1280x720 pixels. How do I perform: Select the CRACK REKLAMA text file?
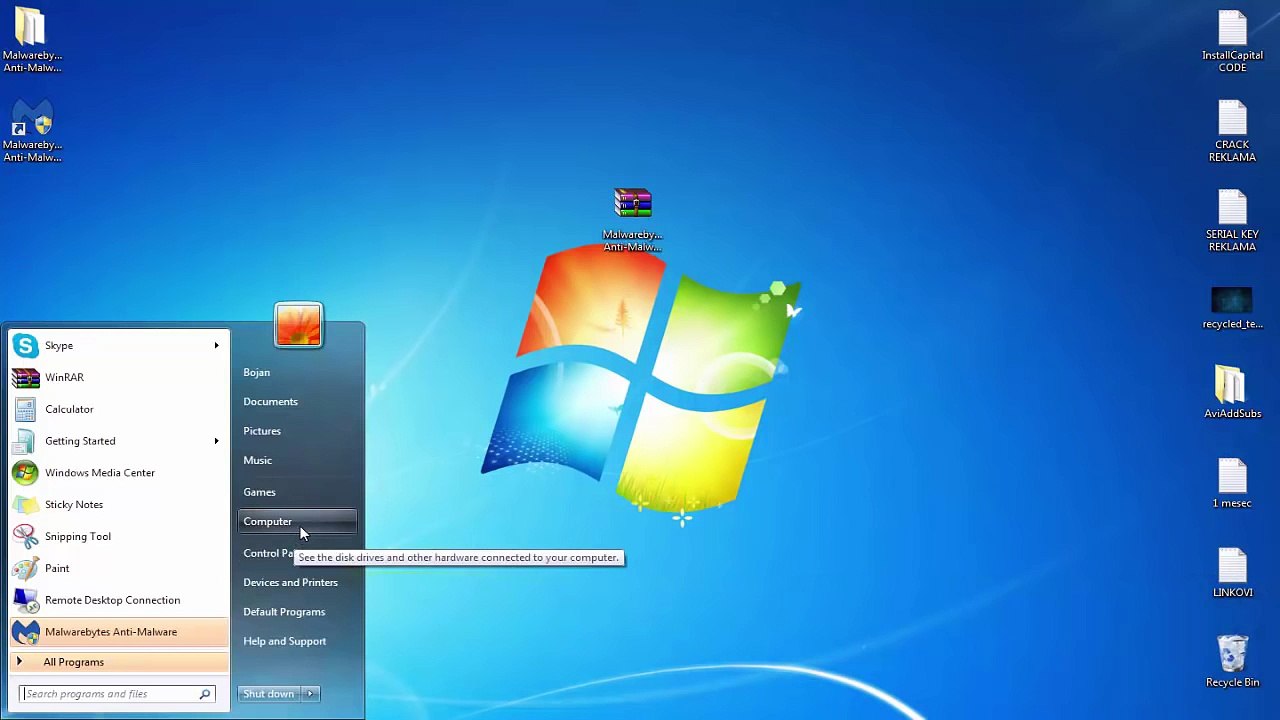click(x=1232, y=131)
